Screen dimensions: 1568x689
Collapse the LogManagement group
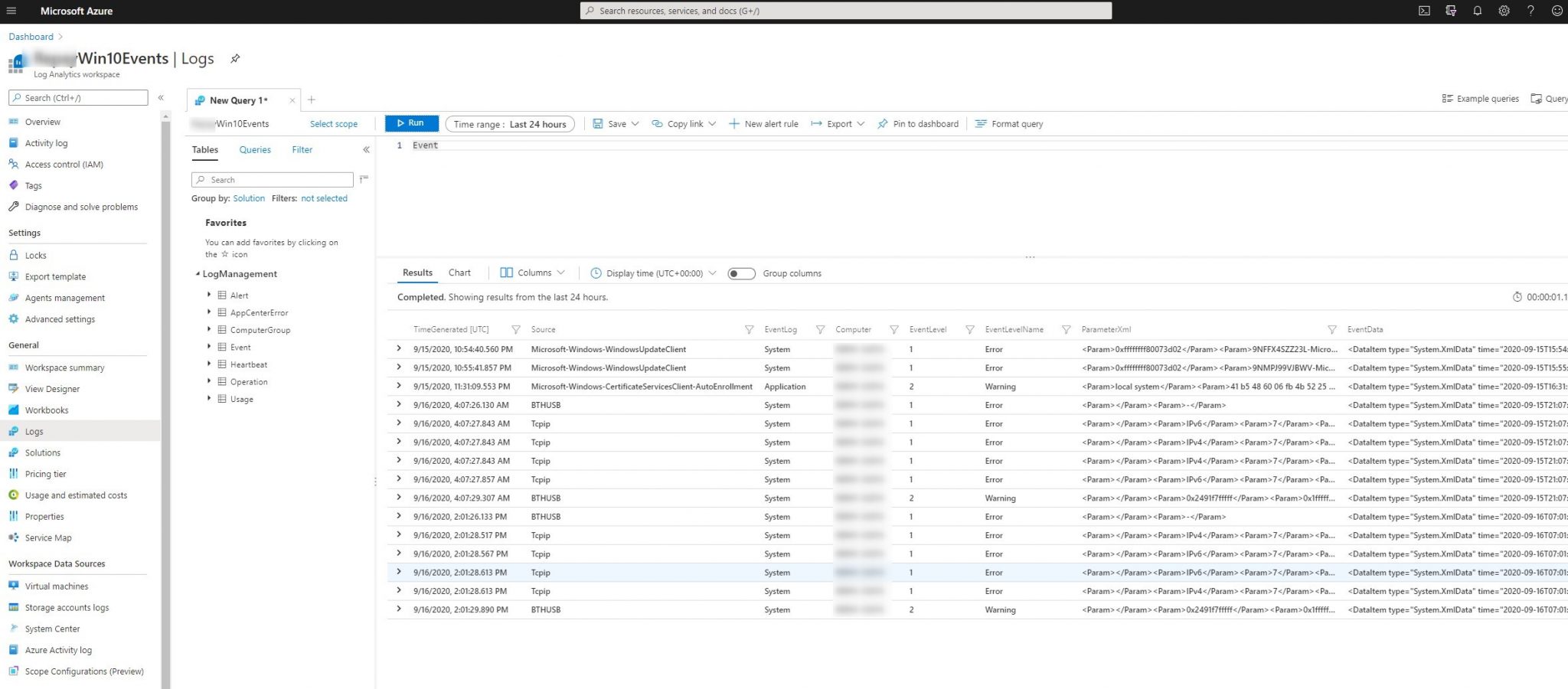point(198,273)
